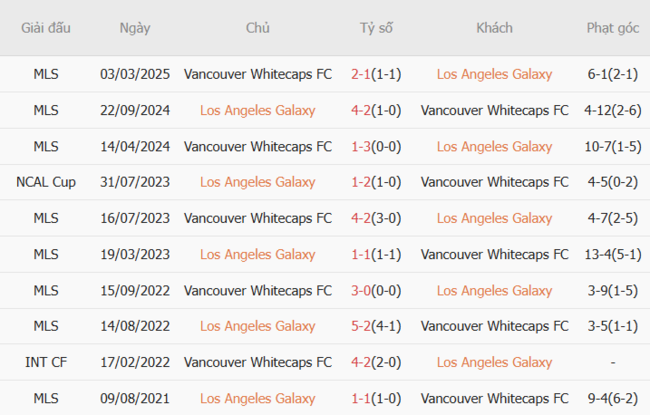Click Vancouver Whitecaps FC in 16/07/2023 row
The height and width of the screenshot is (415, 650).
pos(258,218)
